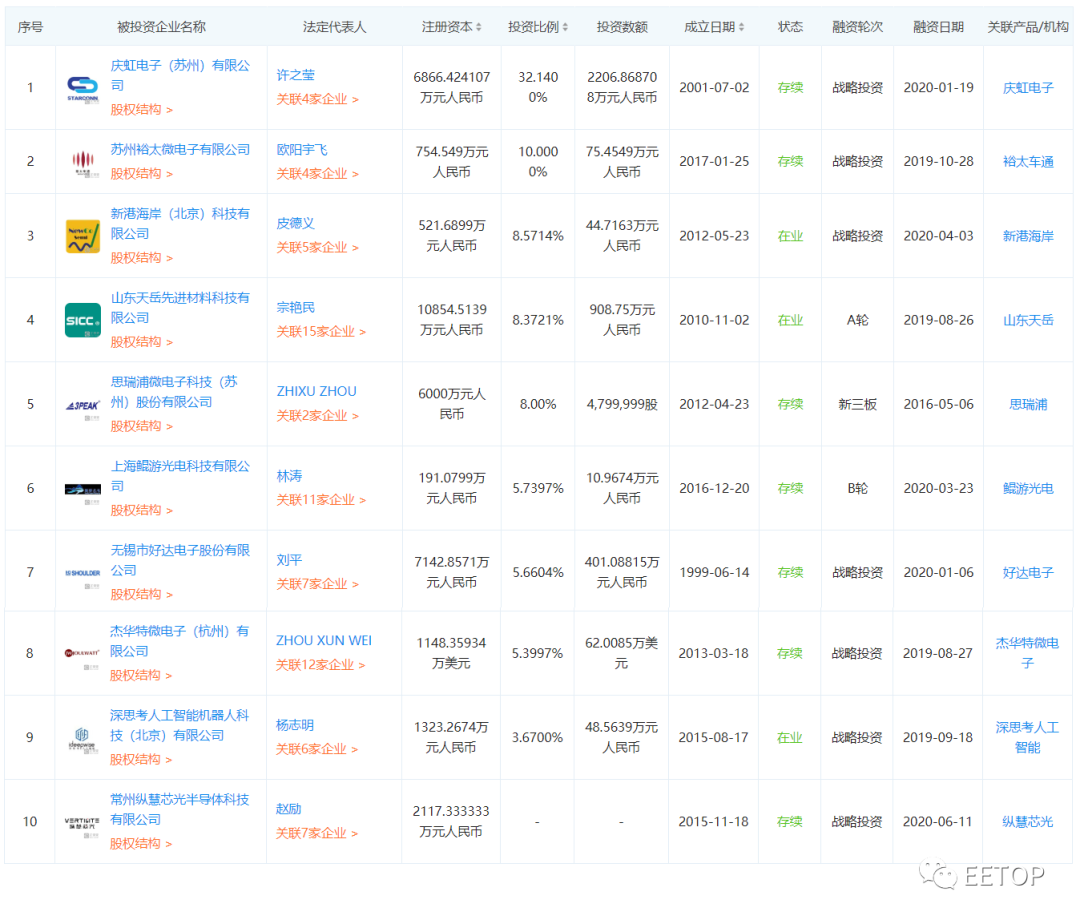The image size is (1080, 920).
Task: Expand 股权结构 for 山东天岳先进材料科技有限公司
Action: point(142,342)
